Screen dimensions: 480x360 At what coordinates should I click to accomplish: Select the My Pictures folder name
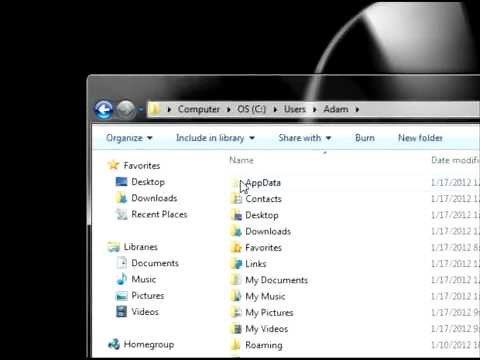(269, 313)
